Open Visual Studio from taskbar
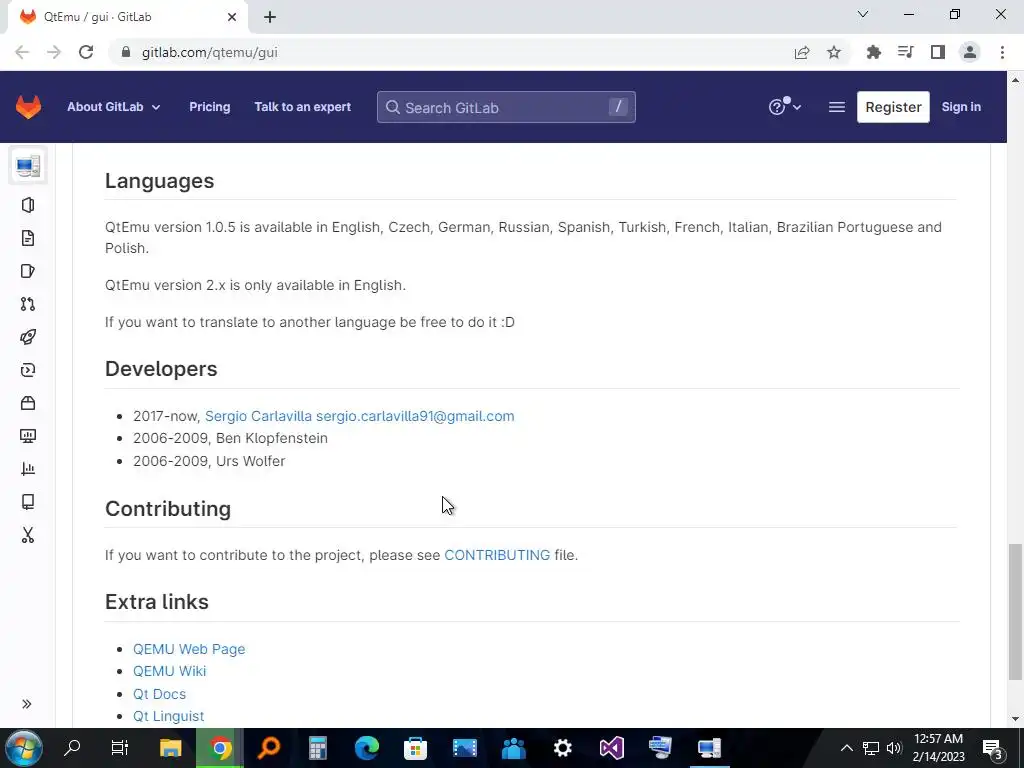Viewport: 1024px width, 768px height. point(612,748)
